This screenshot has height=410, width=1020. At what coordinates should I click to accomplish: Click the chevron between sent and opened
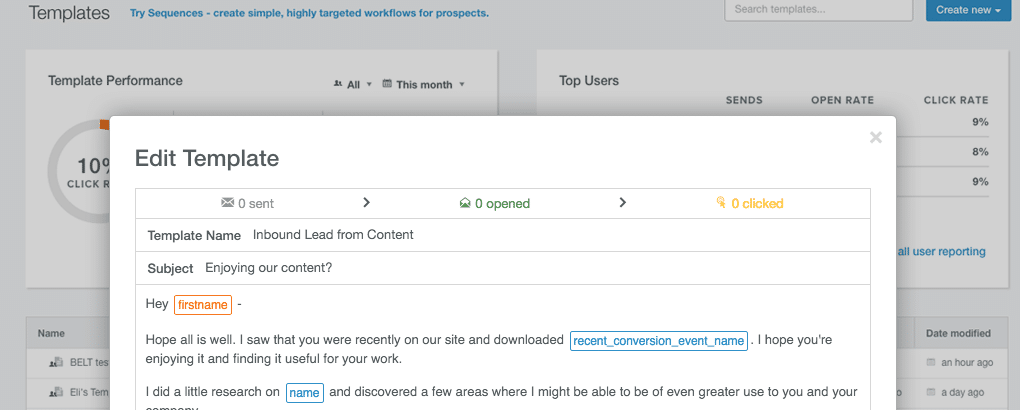pyautogui.click(x=366, y=203)
